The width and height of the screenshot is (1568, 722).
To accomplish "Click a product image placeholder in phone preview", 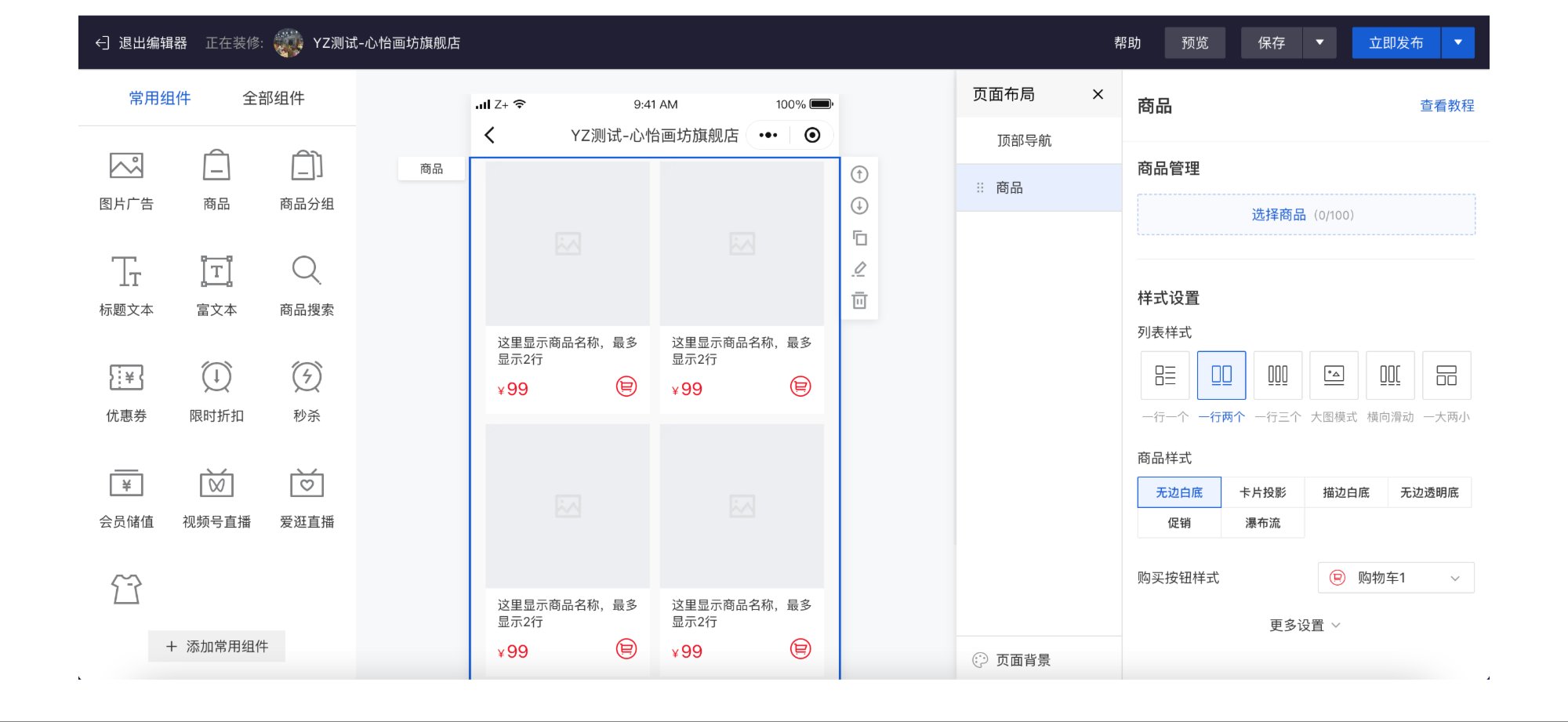I will pyautogui.click(x=567, y=244).
